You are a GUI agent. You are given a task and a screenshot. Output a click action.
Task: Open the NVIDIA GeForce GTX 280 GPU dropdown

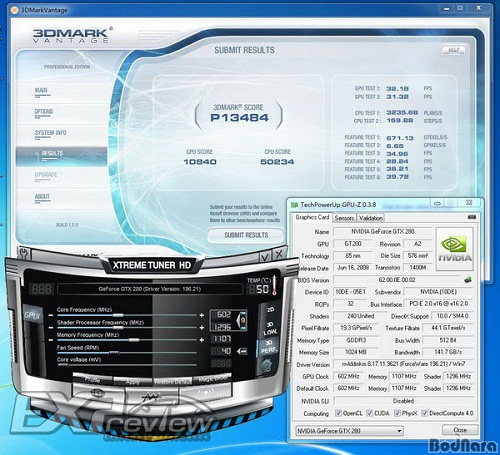[349, 431]
